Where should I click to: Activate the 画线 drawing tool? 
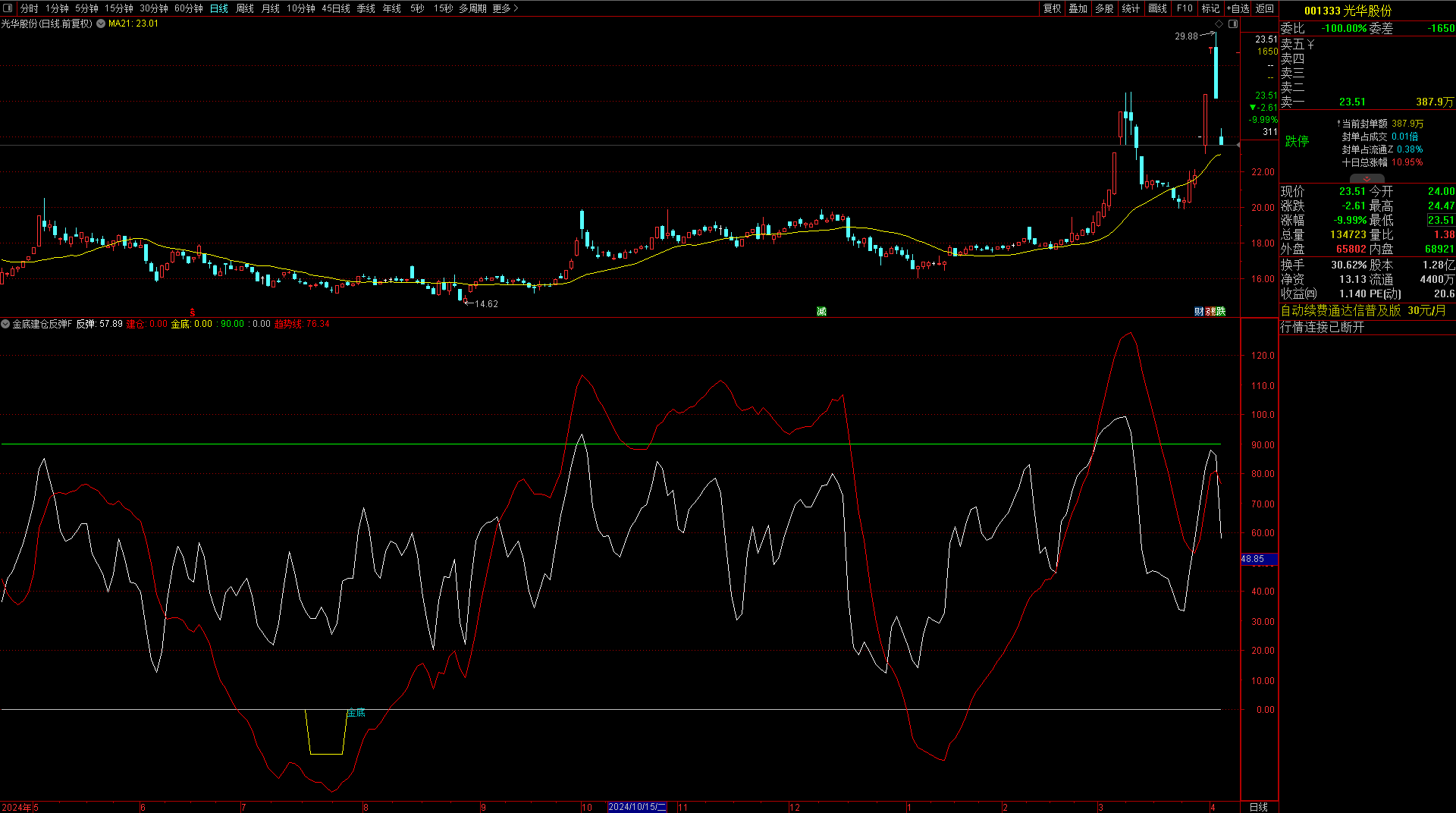click(x=1158, y=8)
